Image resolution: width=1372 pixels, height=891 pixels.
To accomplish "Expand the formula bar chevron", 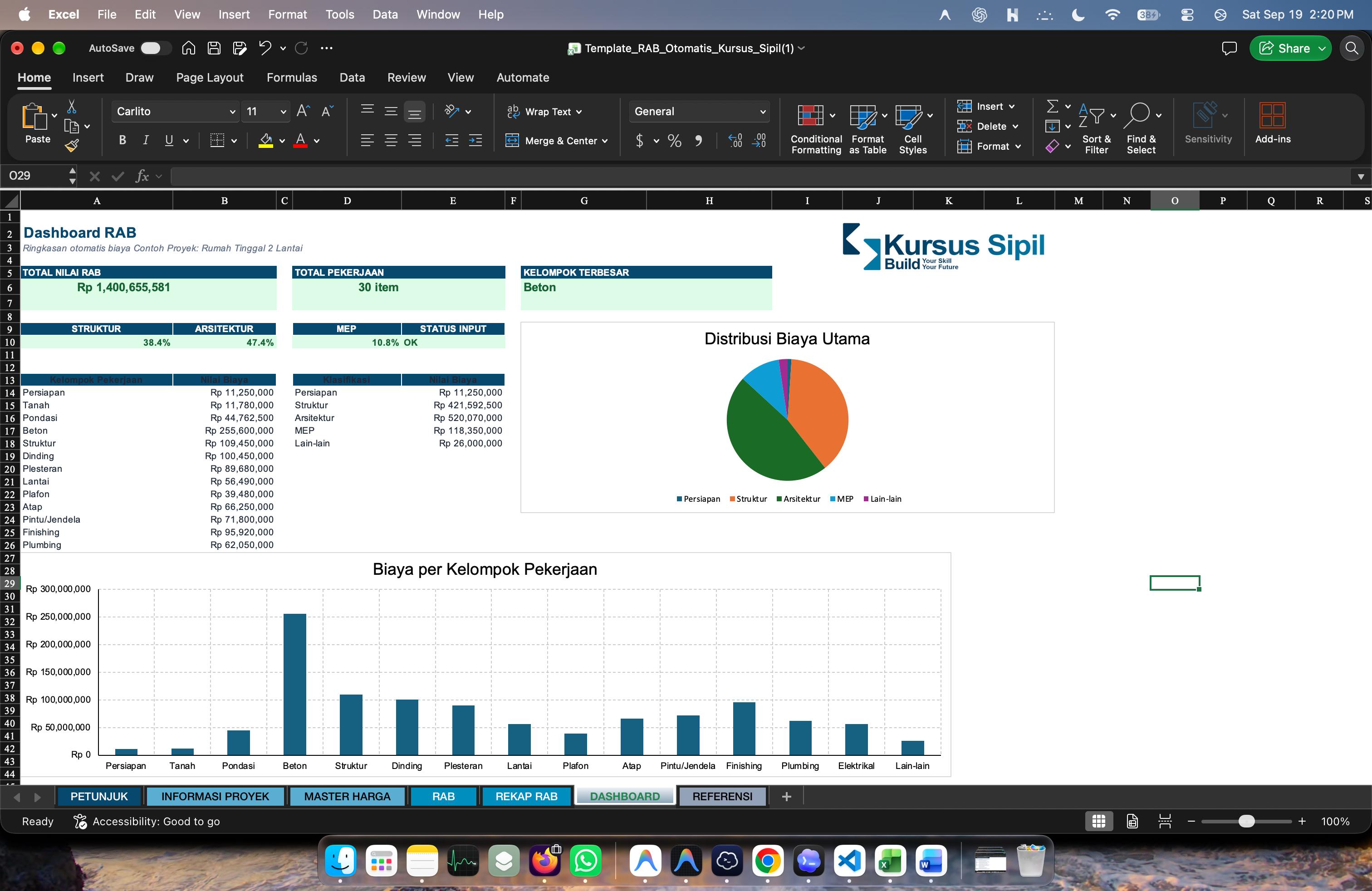I will click(x=1361, y=176).
